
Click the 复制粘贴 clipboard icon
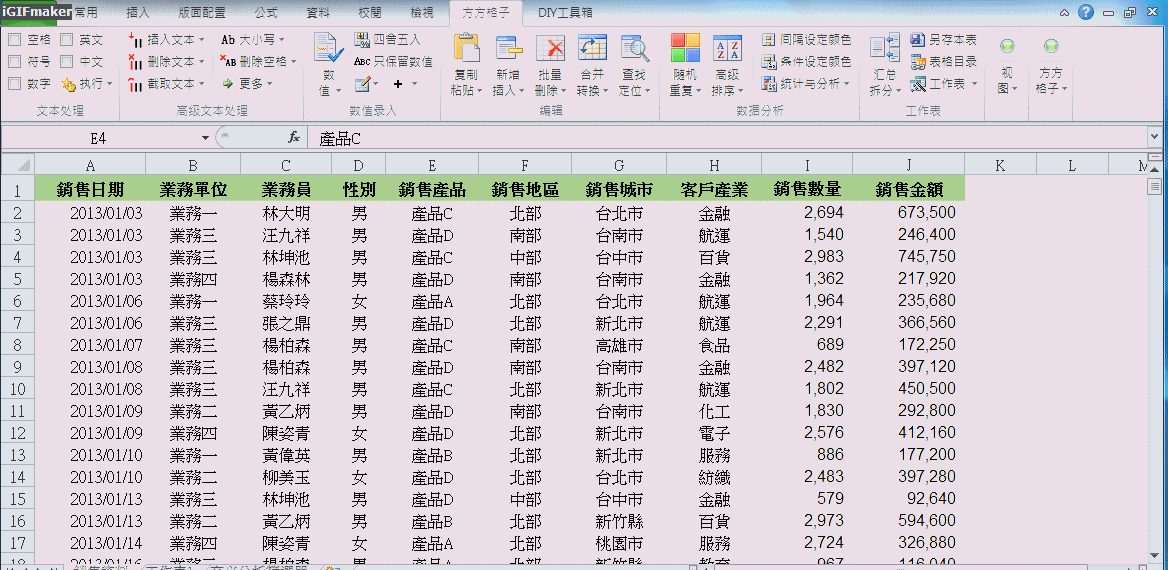click(466, 49)
